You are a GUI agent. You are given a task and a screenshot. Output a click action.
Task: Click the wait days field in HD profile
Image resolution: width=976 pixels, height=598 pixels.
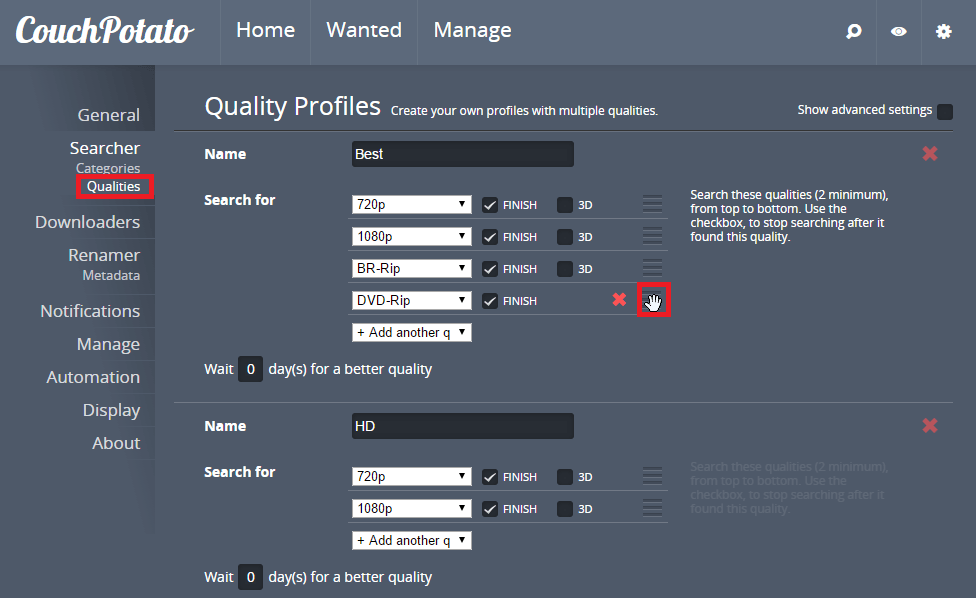pyautogui.click(x=250, y=577)
